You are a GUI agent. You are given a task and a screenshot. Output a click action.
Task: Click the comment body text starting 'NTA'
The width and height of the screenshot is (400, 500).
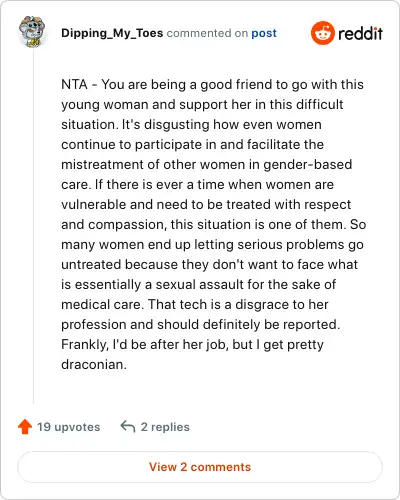click(x=213, y=224)
